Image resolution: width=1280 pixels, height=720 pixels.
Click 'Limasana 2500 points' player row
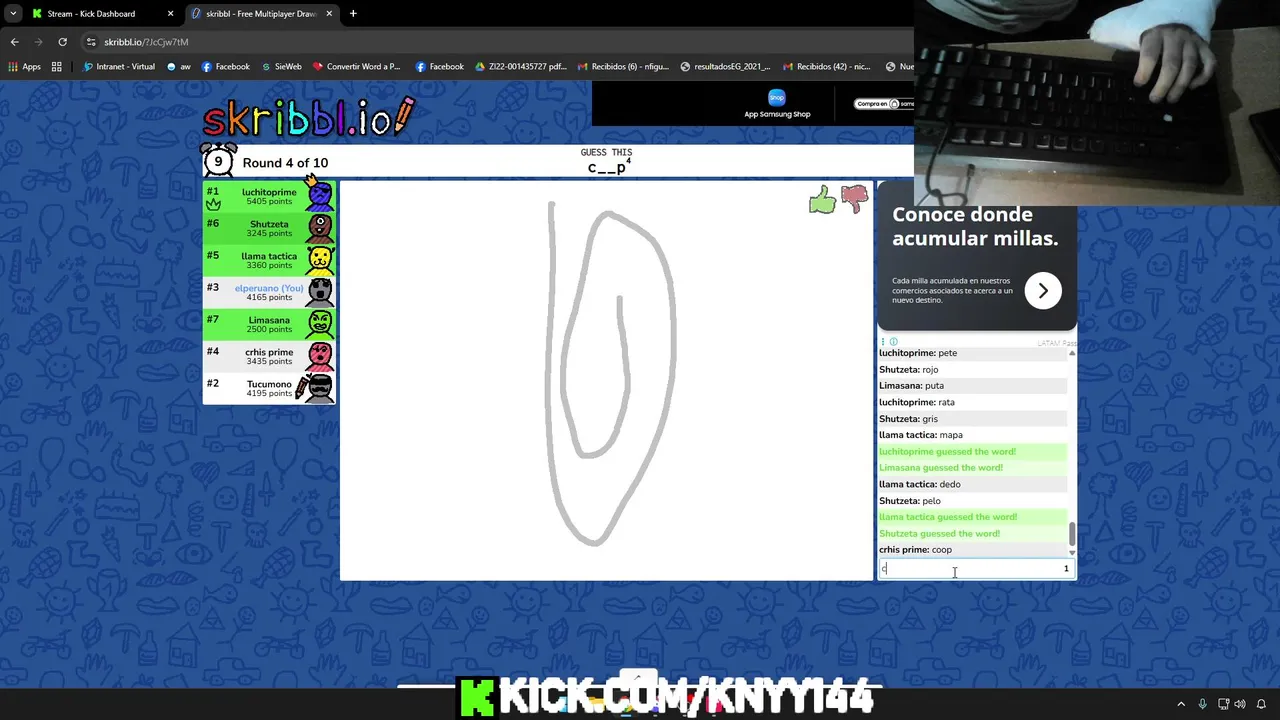pos(269,324)
